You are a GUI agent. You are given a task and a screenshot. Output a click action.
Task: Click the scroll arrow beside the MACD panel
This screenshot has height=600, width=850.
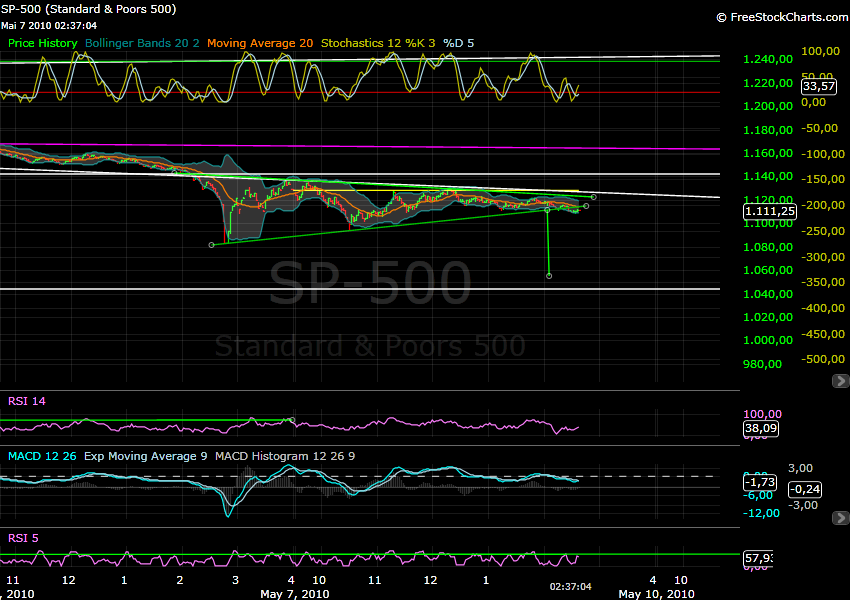pos(840,518)
